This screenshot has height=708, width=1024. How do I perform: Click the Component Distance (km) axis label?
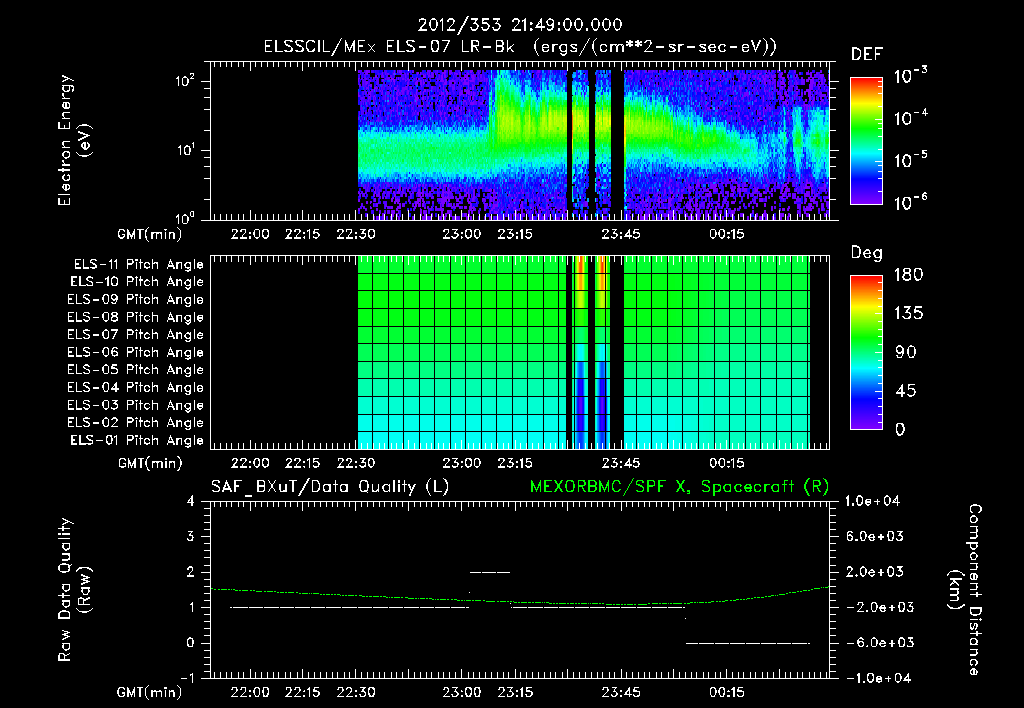[965, 590]
